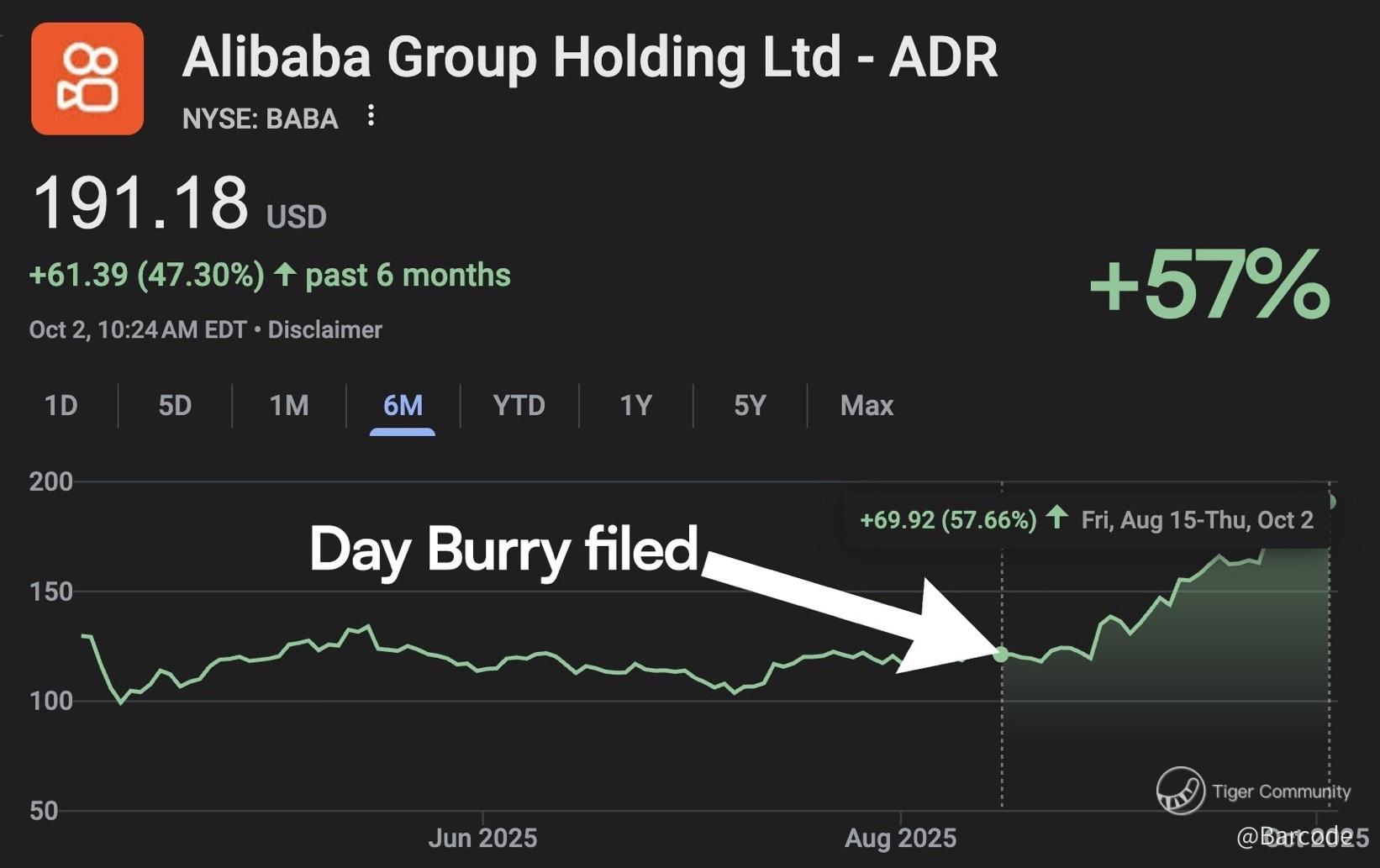Click the NYSE: BABA ticker label
Screen dimensions: 1380x868
(x=260, y=119)
